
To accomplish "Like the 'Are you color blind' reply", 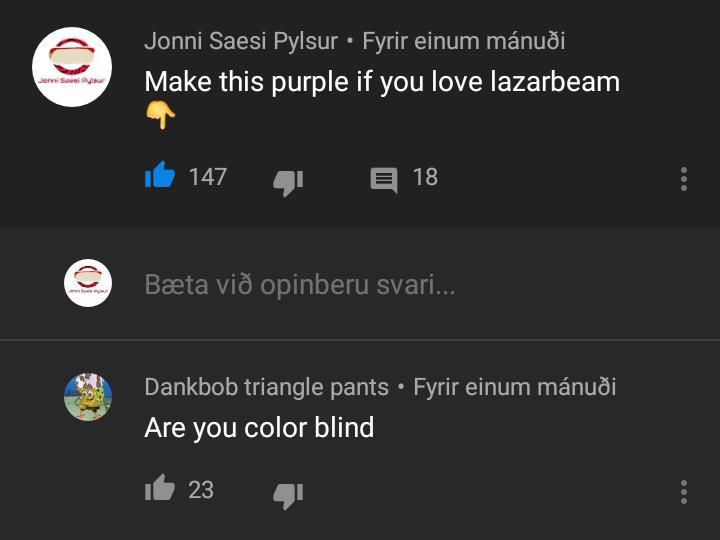I will 160,488.
